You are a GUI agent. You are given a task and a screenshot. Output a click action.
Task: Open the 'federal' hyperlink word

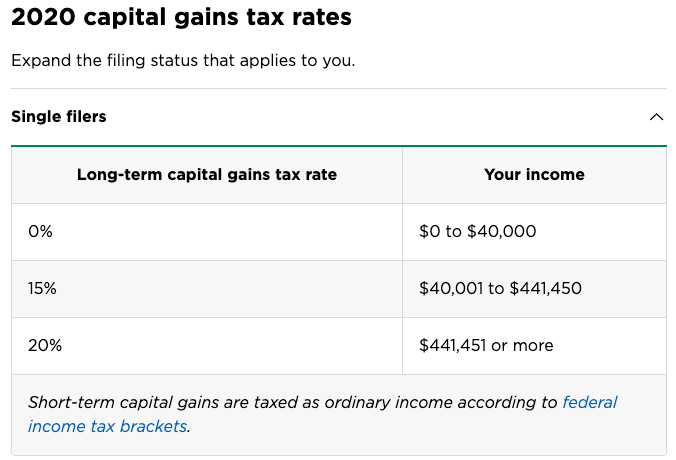pyautogui.click(x=590, y=402)
